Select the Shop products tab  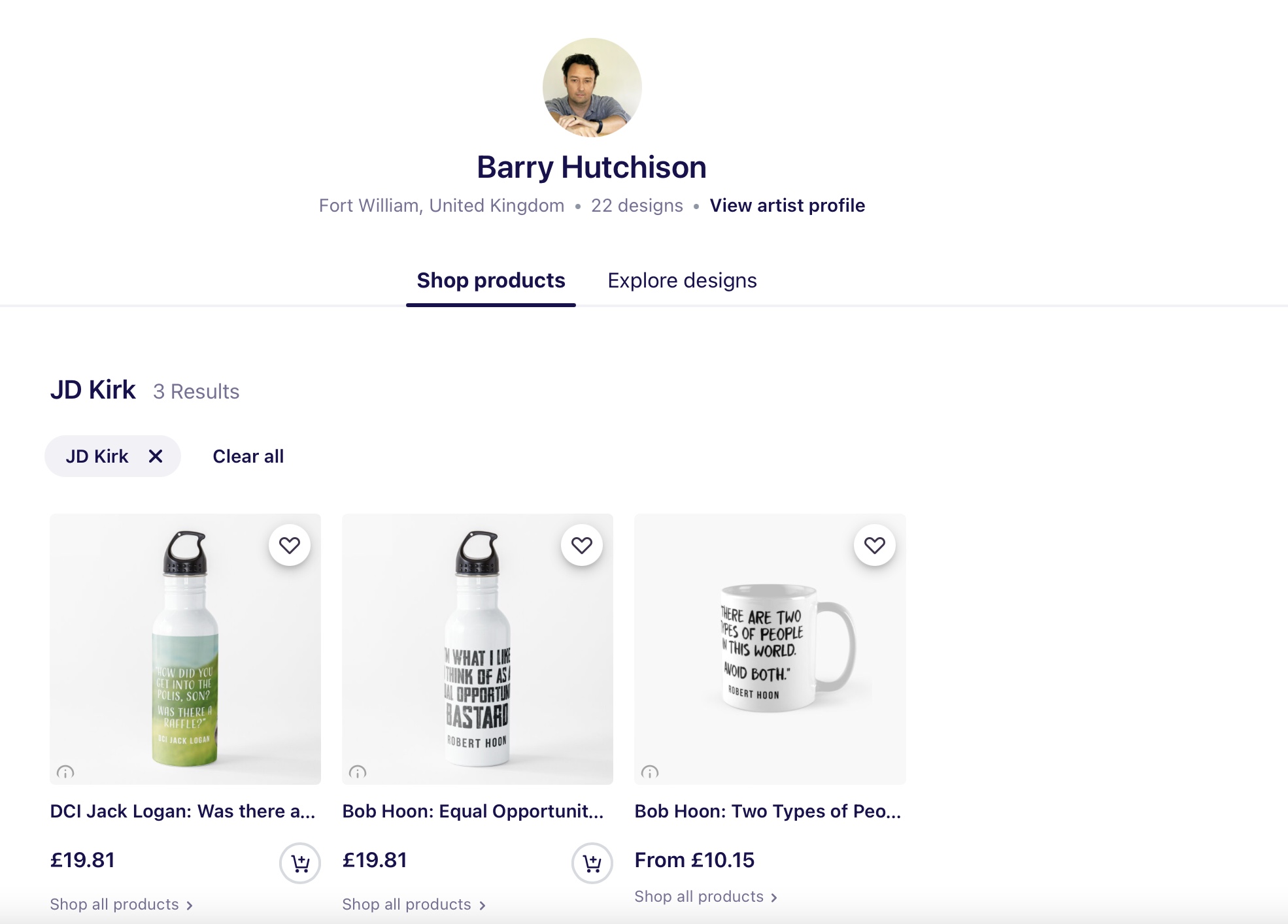[491, 280]
